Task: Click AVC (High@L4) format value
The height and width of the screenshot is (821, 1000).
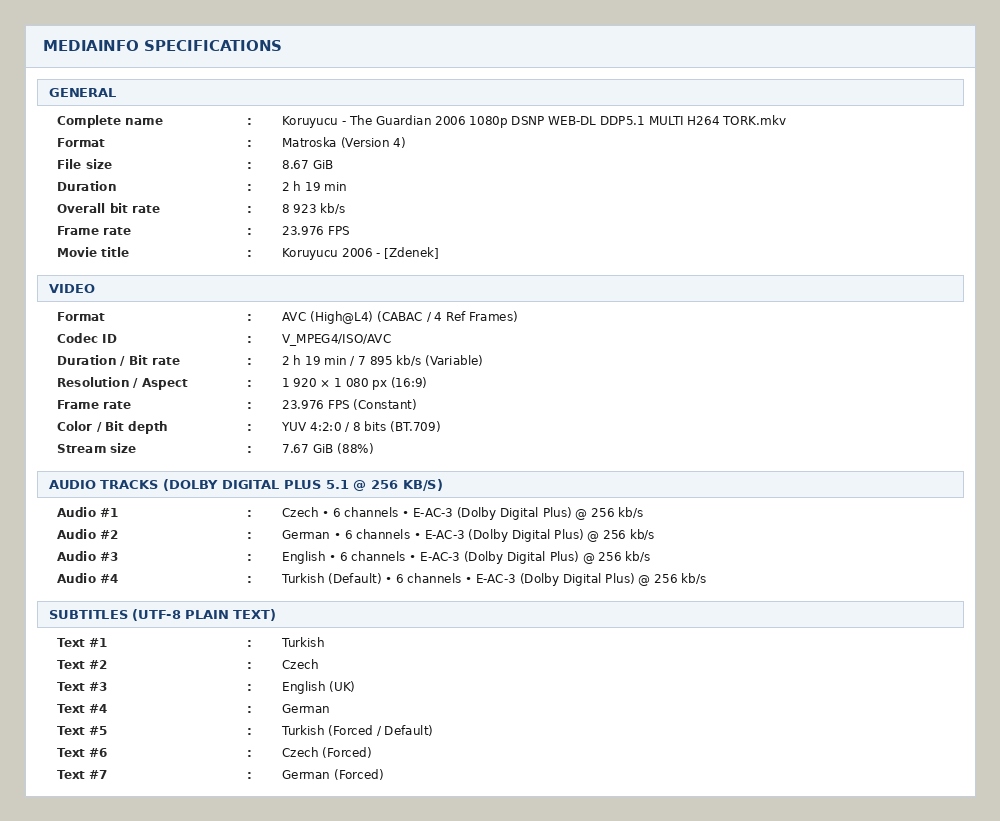Action: point(400,316)
